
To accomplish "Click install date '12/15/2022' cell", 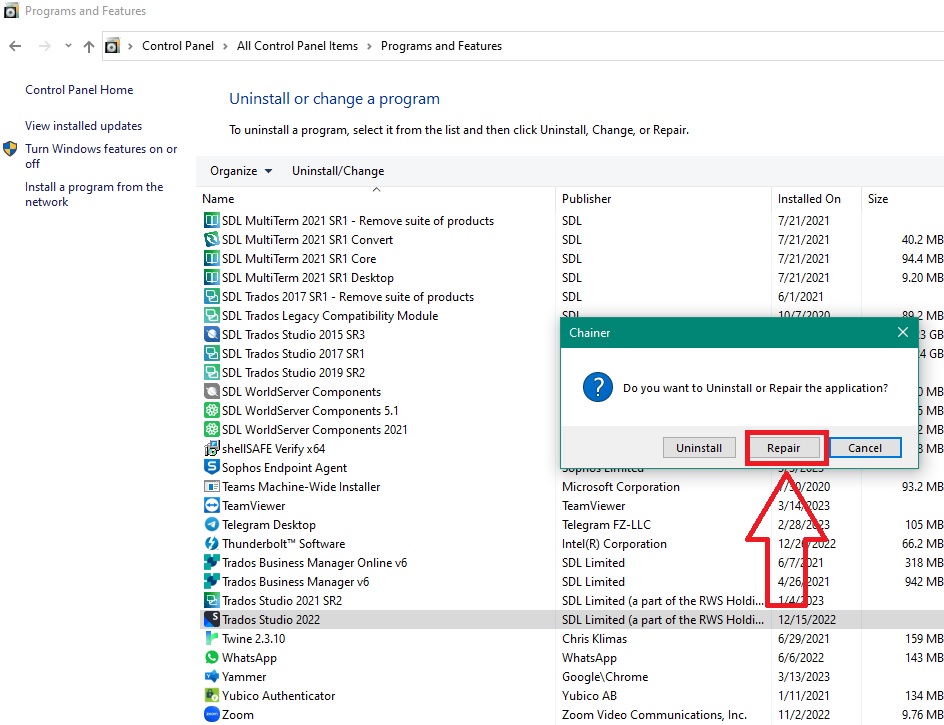I will pos(807,620).
